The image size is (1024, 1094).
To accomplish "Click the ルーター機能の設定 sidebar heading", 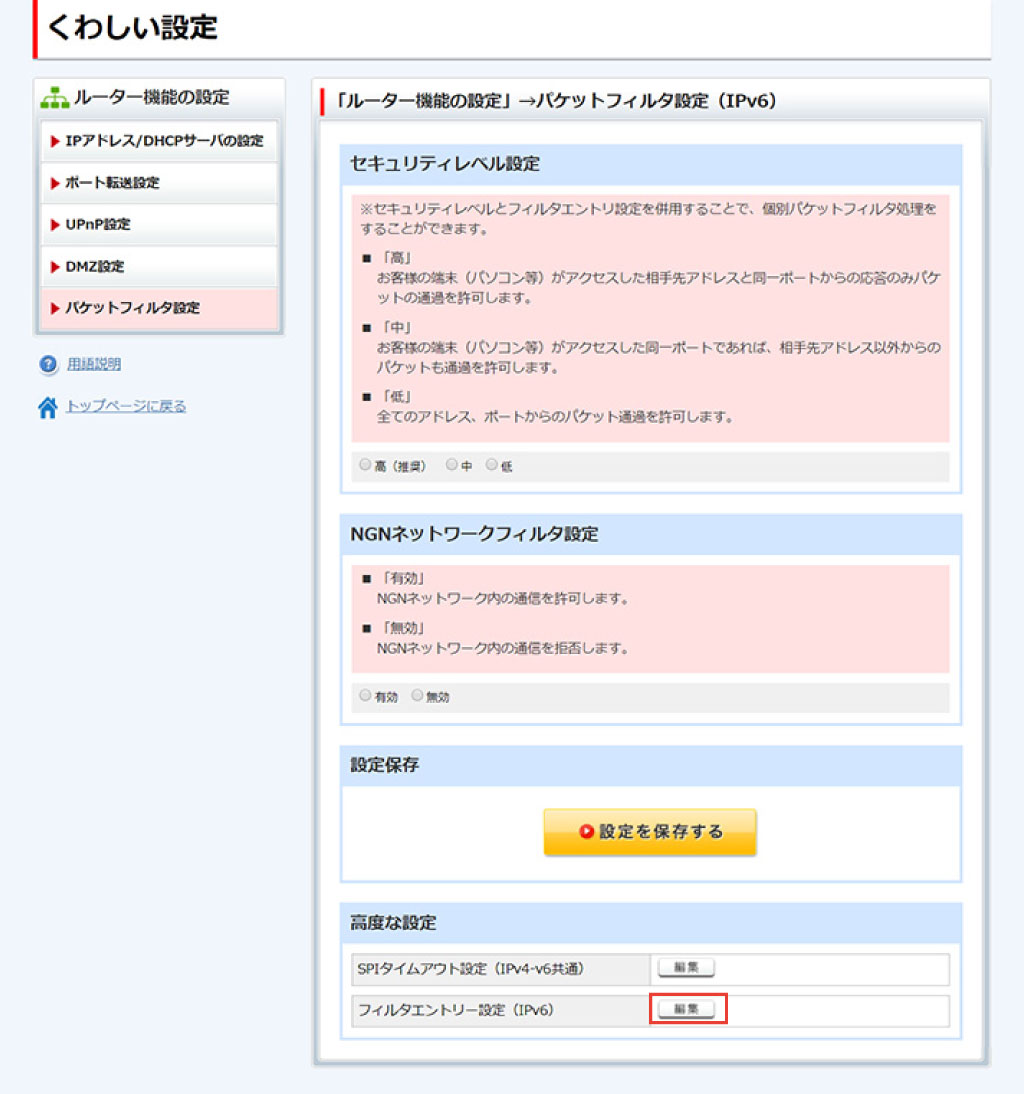I will pos(151,98).
